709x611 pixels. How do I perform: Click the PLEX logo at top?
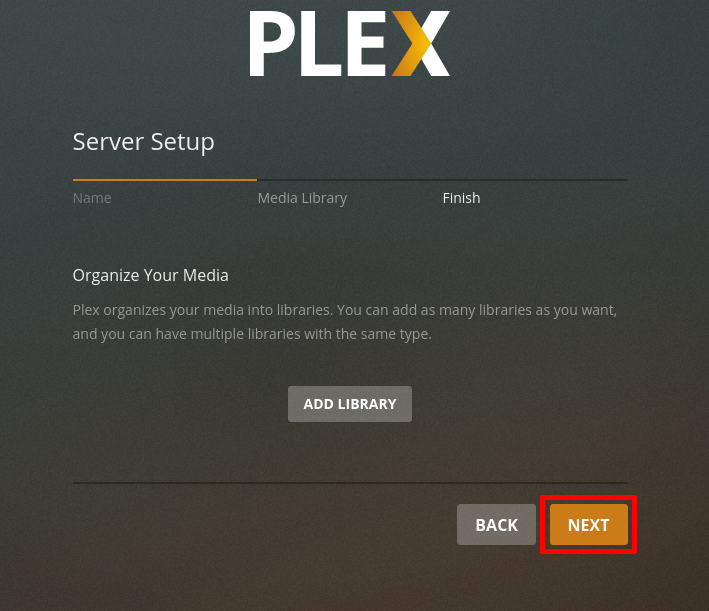(x=350, y=43)
